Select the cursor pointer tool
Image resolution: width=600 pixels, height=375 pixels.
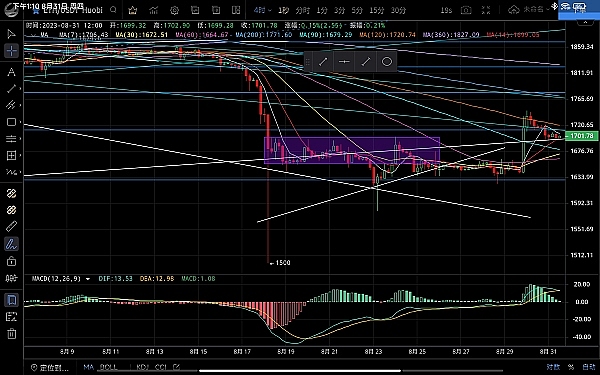[x=11, y=34]
